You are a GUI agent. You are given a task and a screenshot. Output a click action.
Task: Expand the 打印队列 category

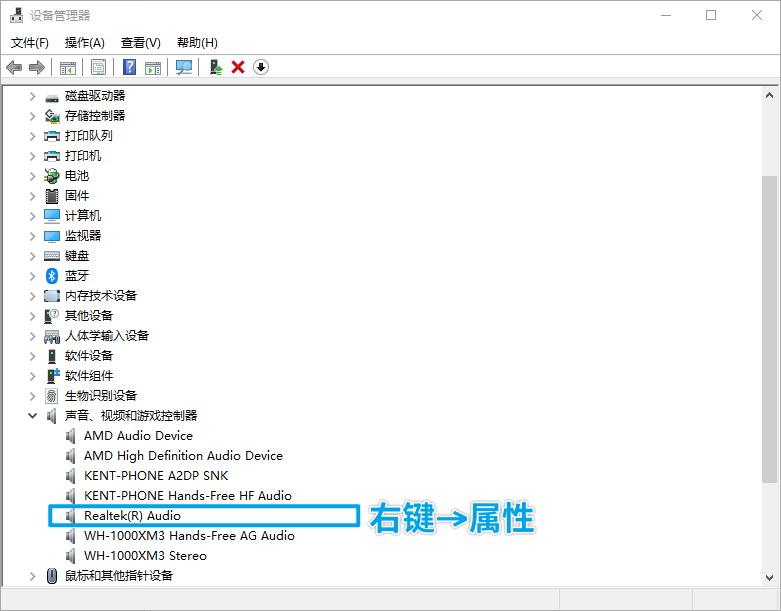coord(32,136)
